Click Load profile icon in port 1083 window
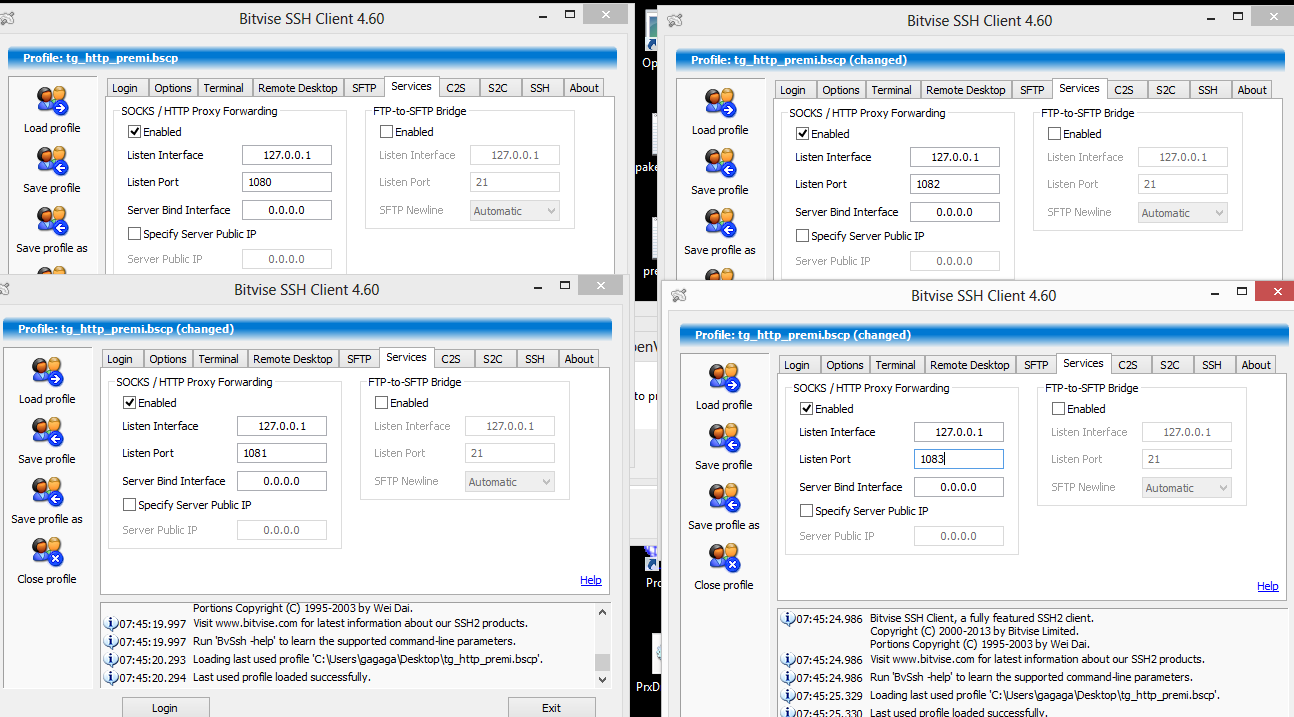Viewport: 1294px width, 717px height. point(724,379)
